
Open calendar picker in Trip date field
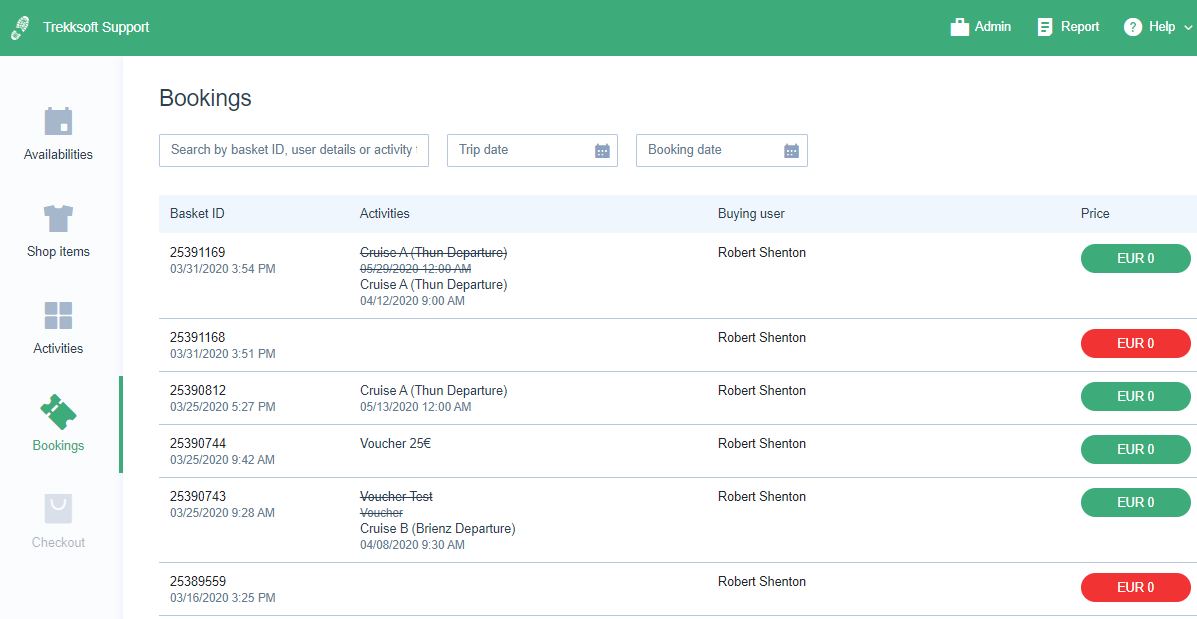tap(602, 151)
